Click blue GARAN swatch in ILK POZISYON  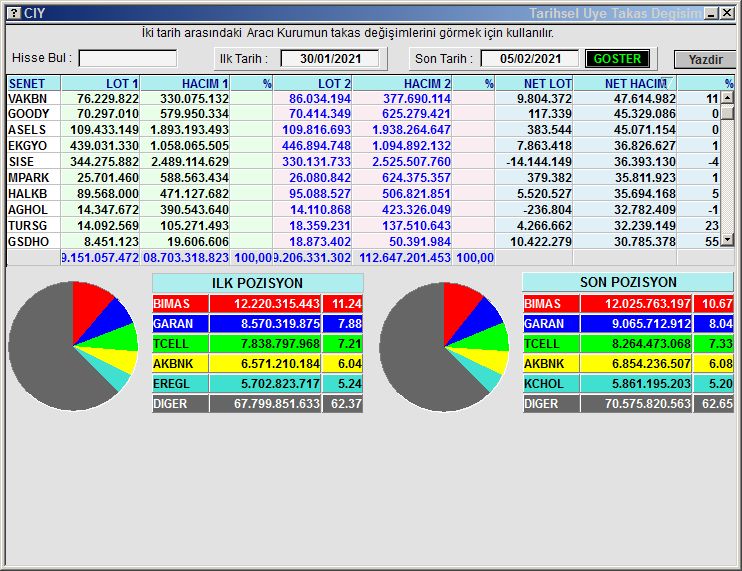coord(180,324)
